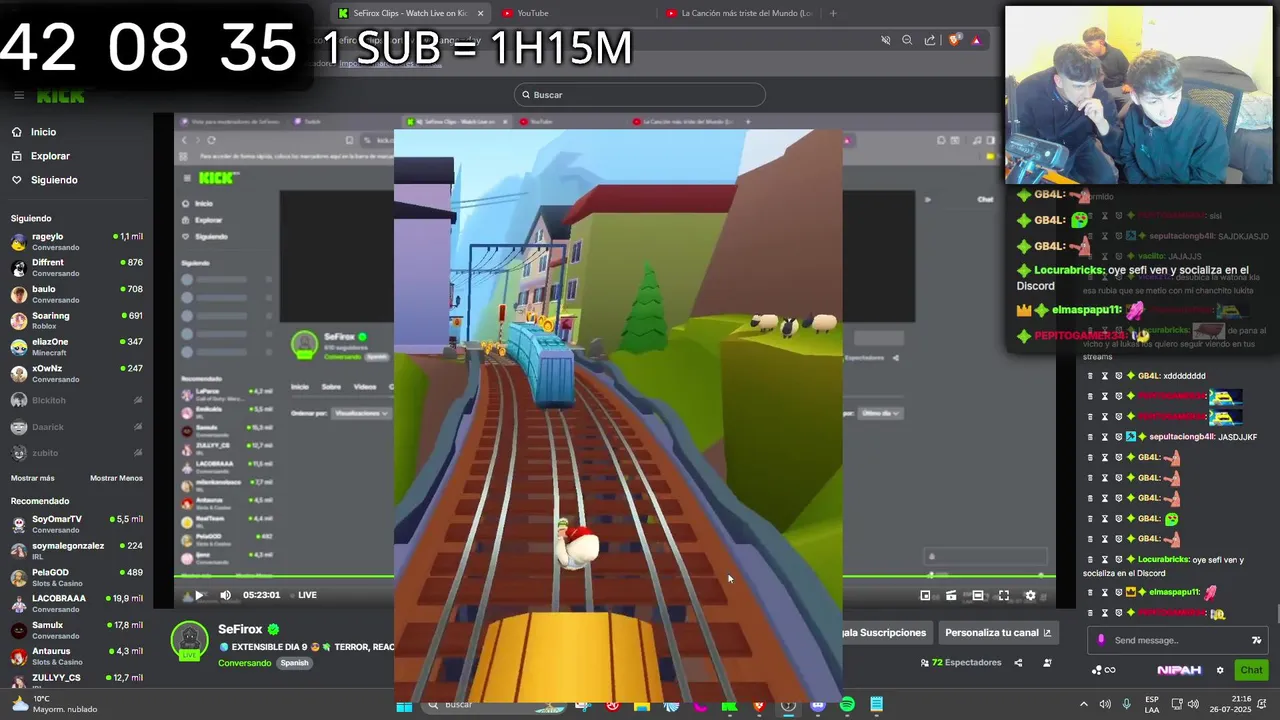Click the taskbar microphone icon

(1127, 704)
